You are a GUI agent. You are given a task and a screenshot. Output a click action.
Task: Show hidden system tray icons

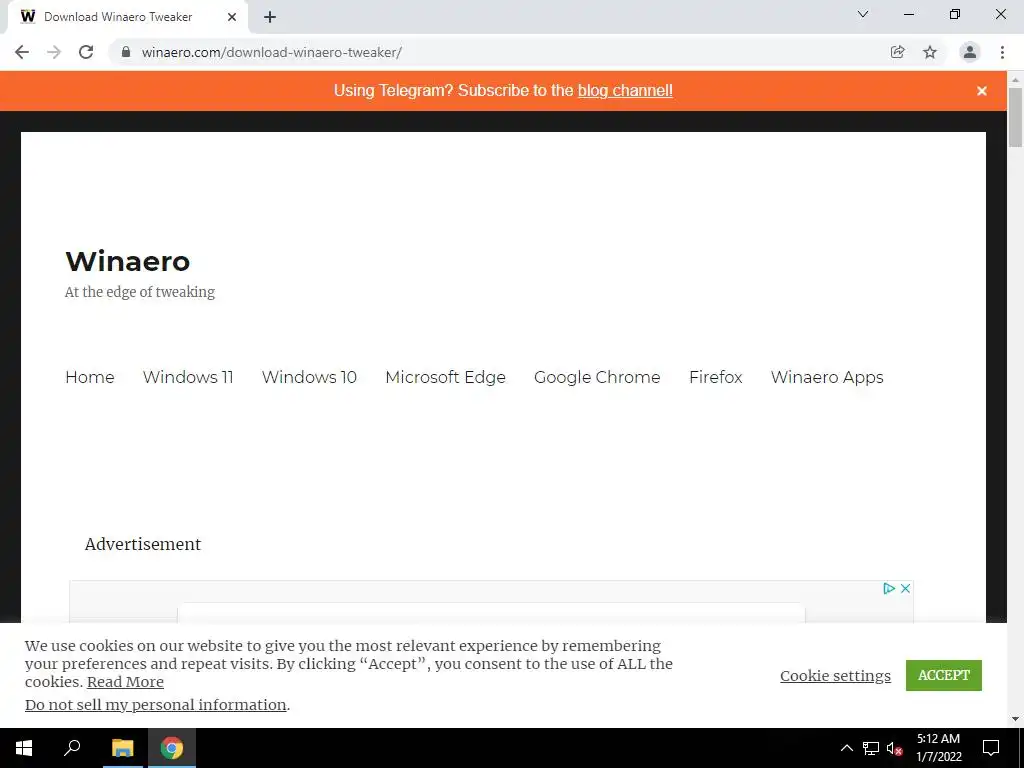pyautogui.click(x=846, y=748)
